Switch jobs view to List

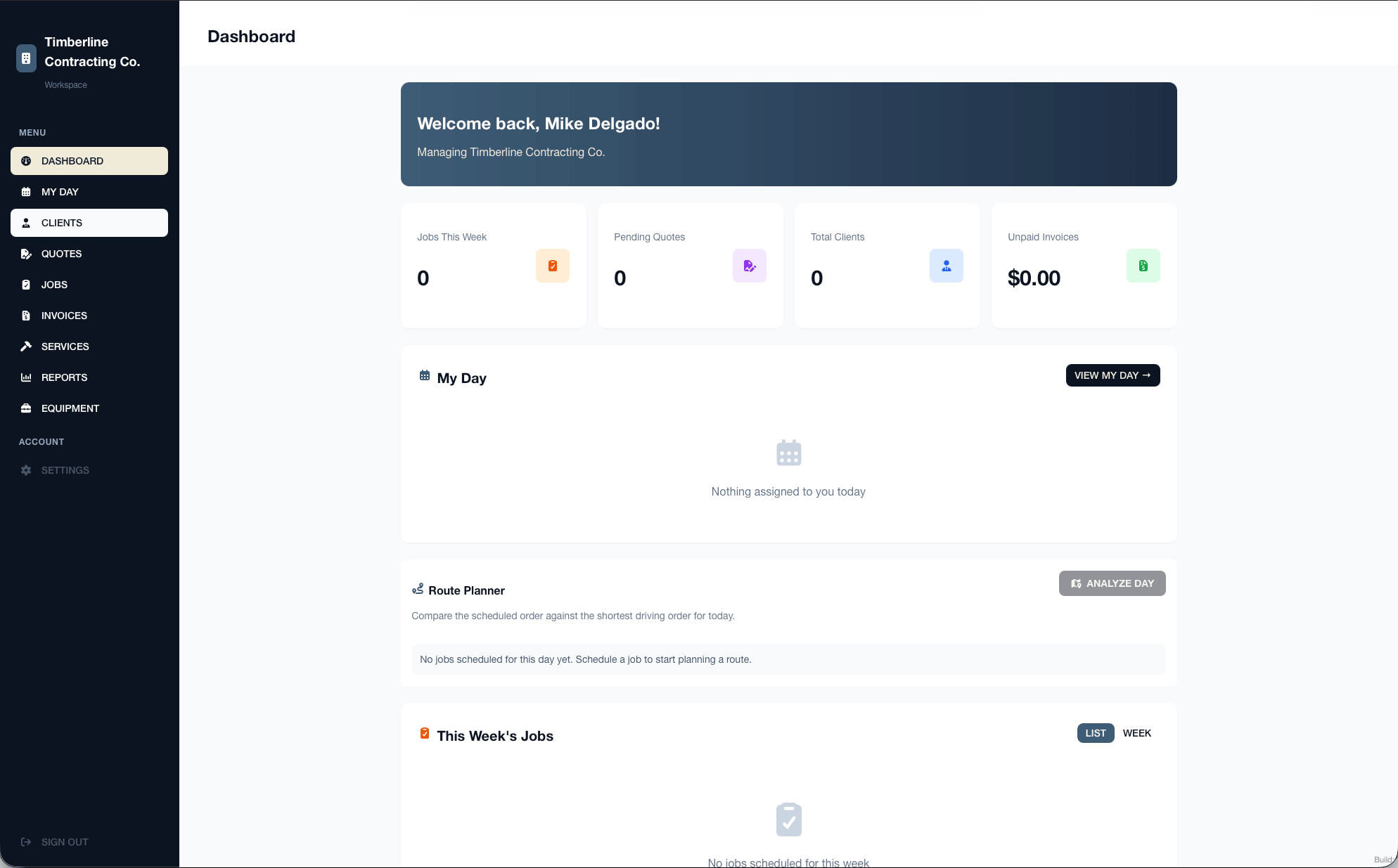click(x=1096, y=733)
